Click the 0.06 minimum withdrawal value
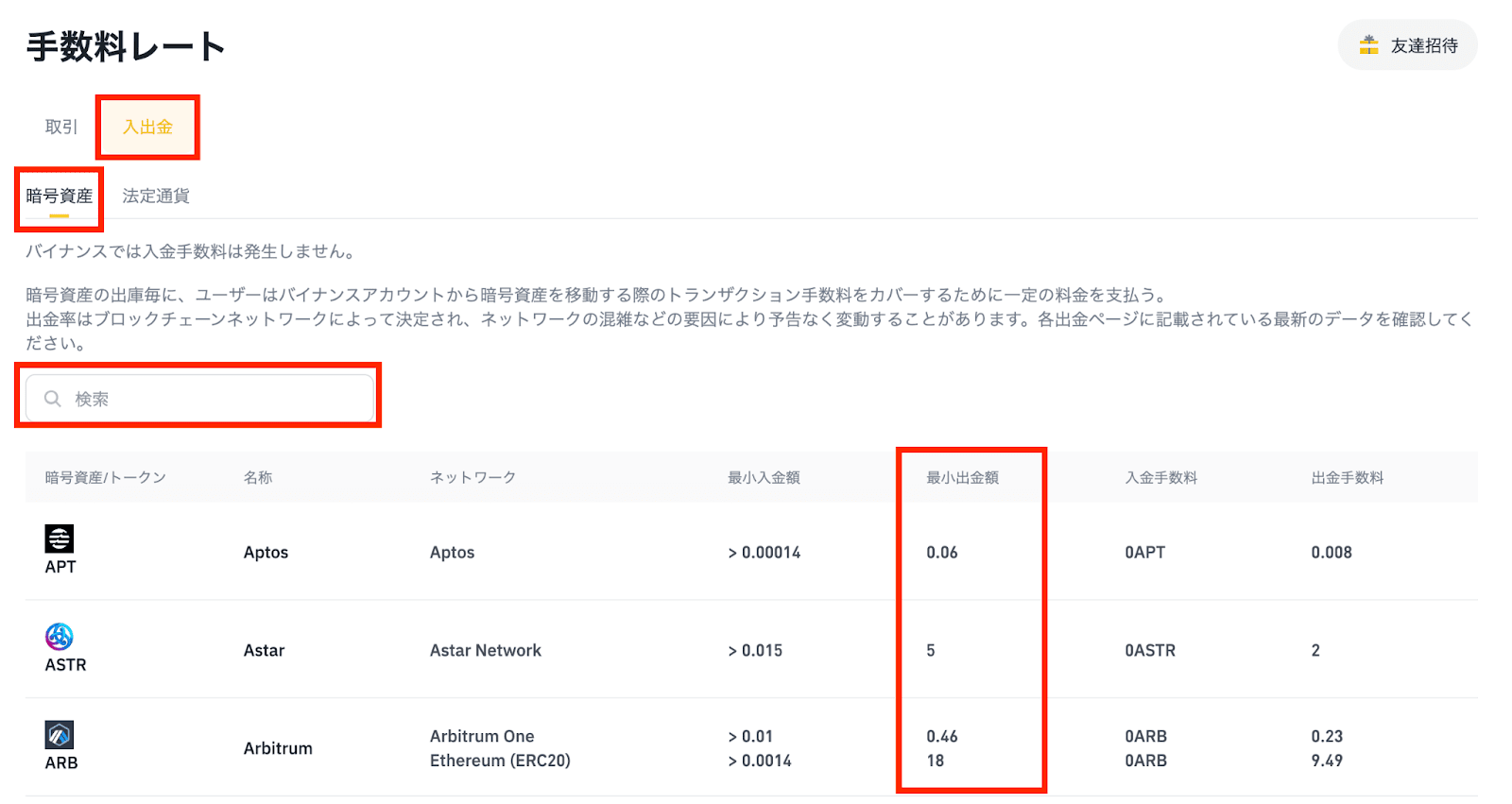 [x=942, y=553]
